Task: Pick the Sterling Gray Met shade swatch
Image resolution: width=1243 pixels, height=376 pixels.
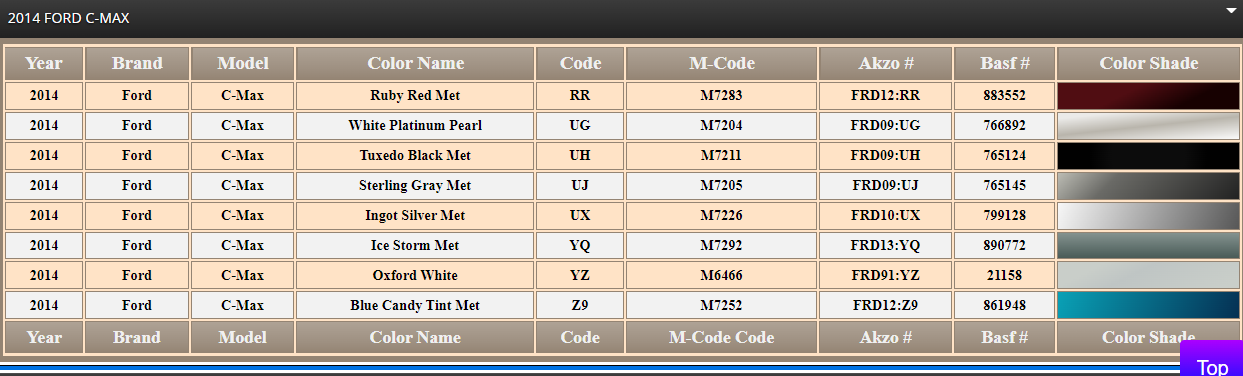Action: (x=1148, y=186)
